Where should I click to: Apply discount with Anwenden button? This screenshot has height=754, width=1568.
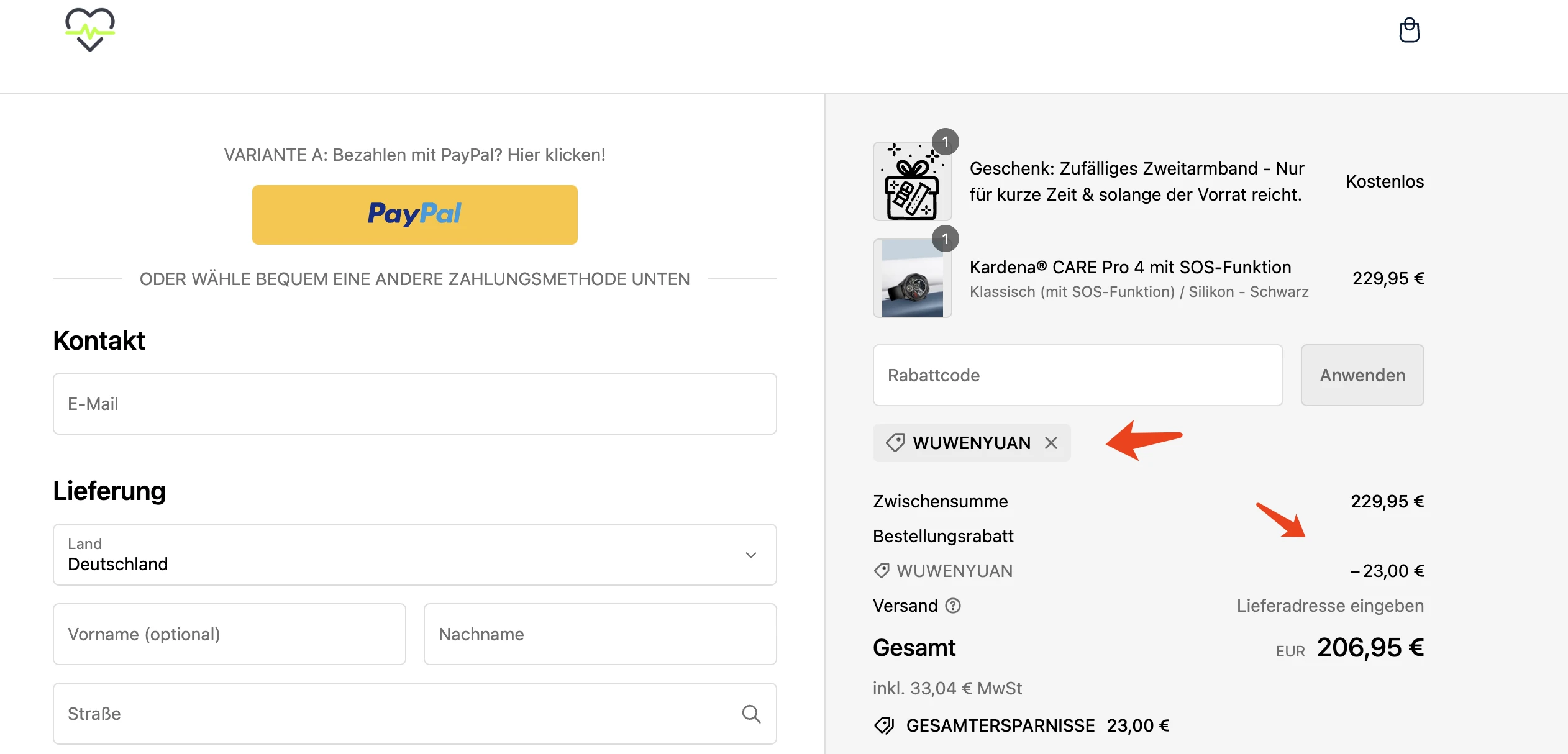click(1362, 375)
